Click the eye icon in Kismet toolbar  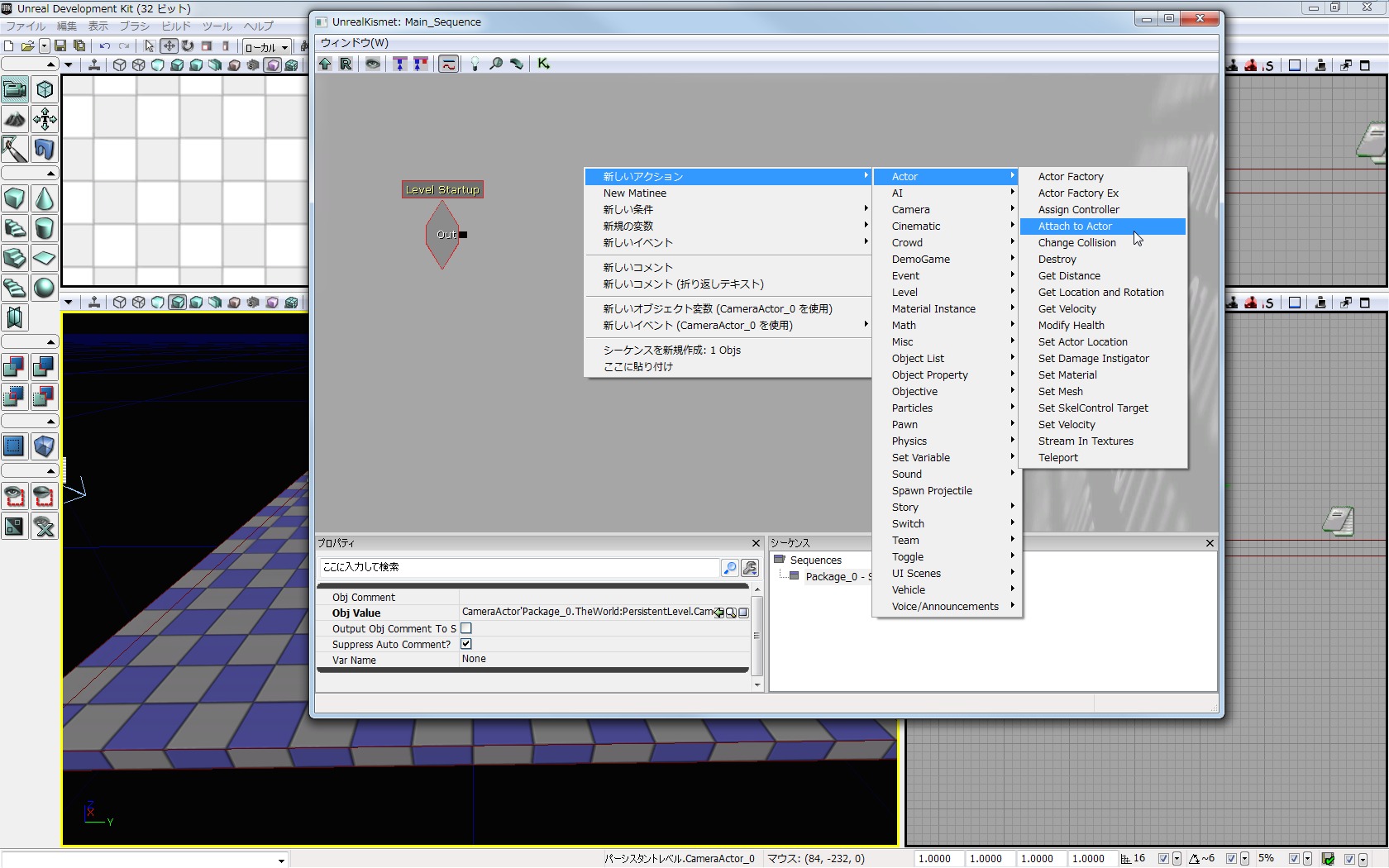tap(373, 64)
